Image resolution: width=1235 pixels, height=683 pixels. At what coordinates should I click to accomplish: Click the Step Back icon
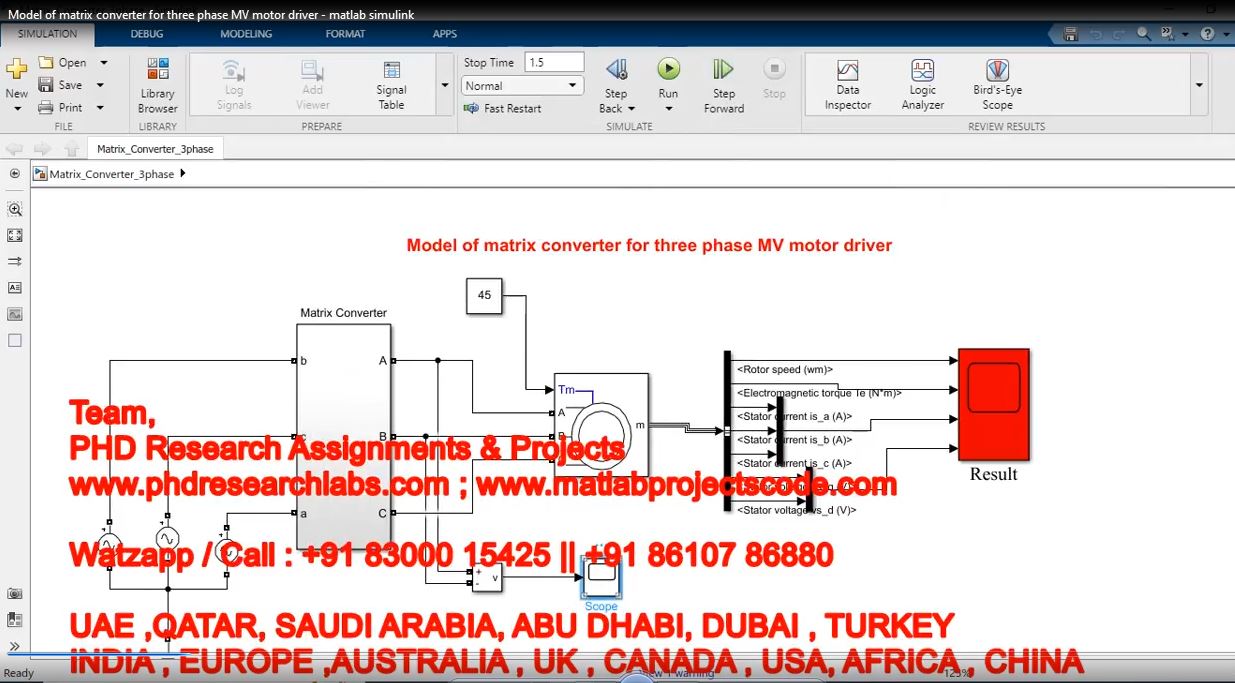[x=617, y=69]
